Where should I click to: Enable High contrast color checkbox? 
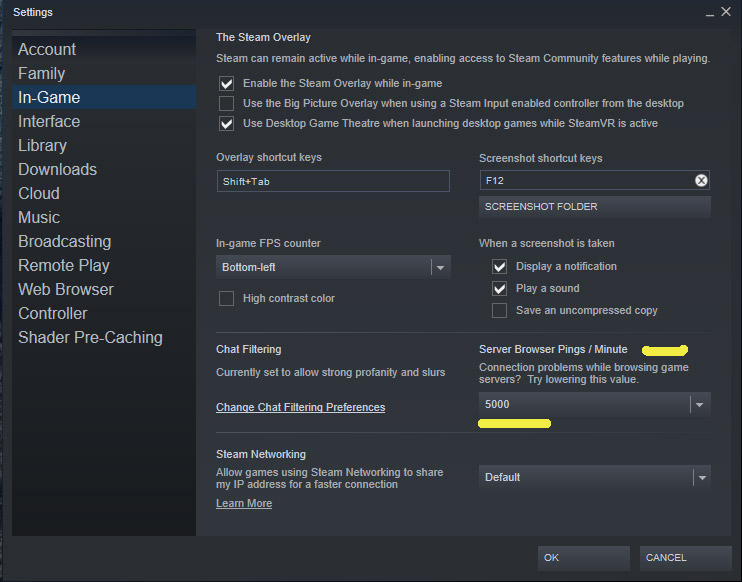click(226, 299)
